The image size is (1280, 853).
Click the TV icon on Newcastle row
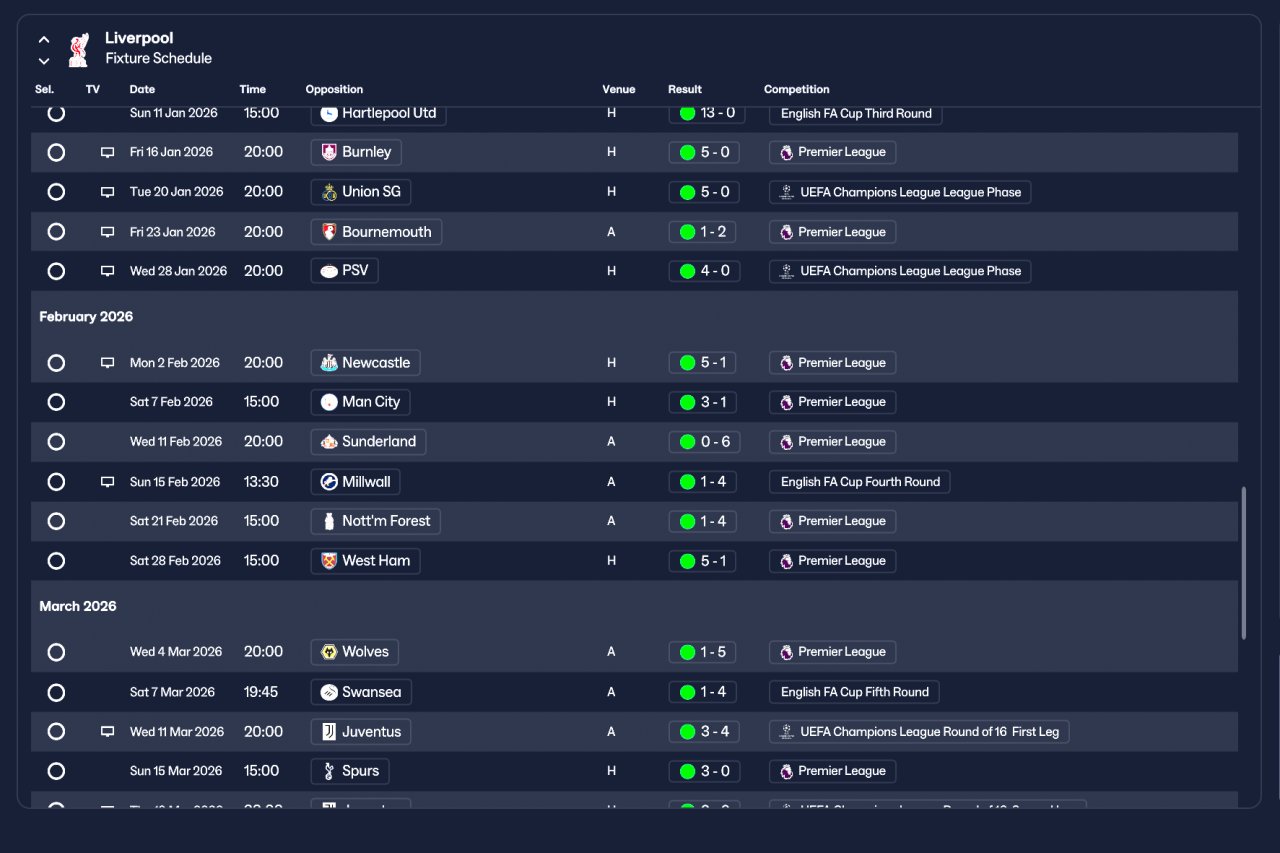[x=107, y=363]
